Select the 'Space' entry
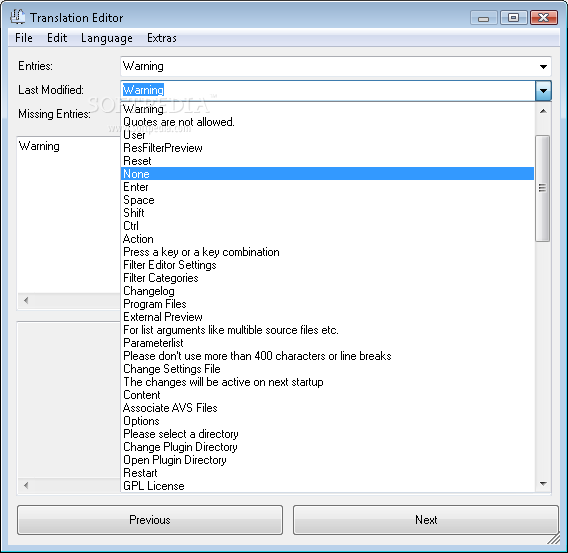The height and width of the screenshot is (553, 568). coord(327,200)
